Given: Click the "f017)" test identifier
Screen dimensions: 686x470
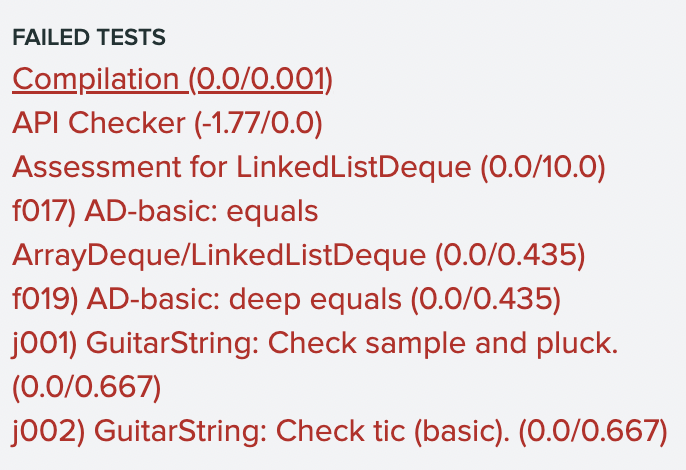Looking at the screenshot, I should (x=45, y=212).
